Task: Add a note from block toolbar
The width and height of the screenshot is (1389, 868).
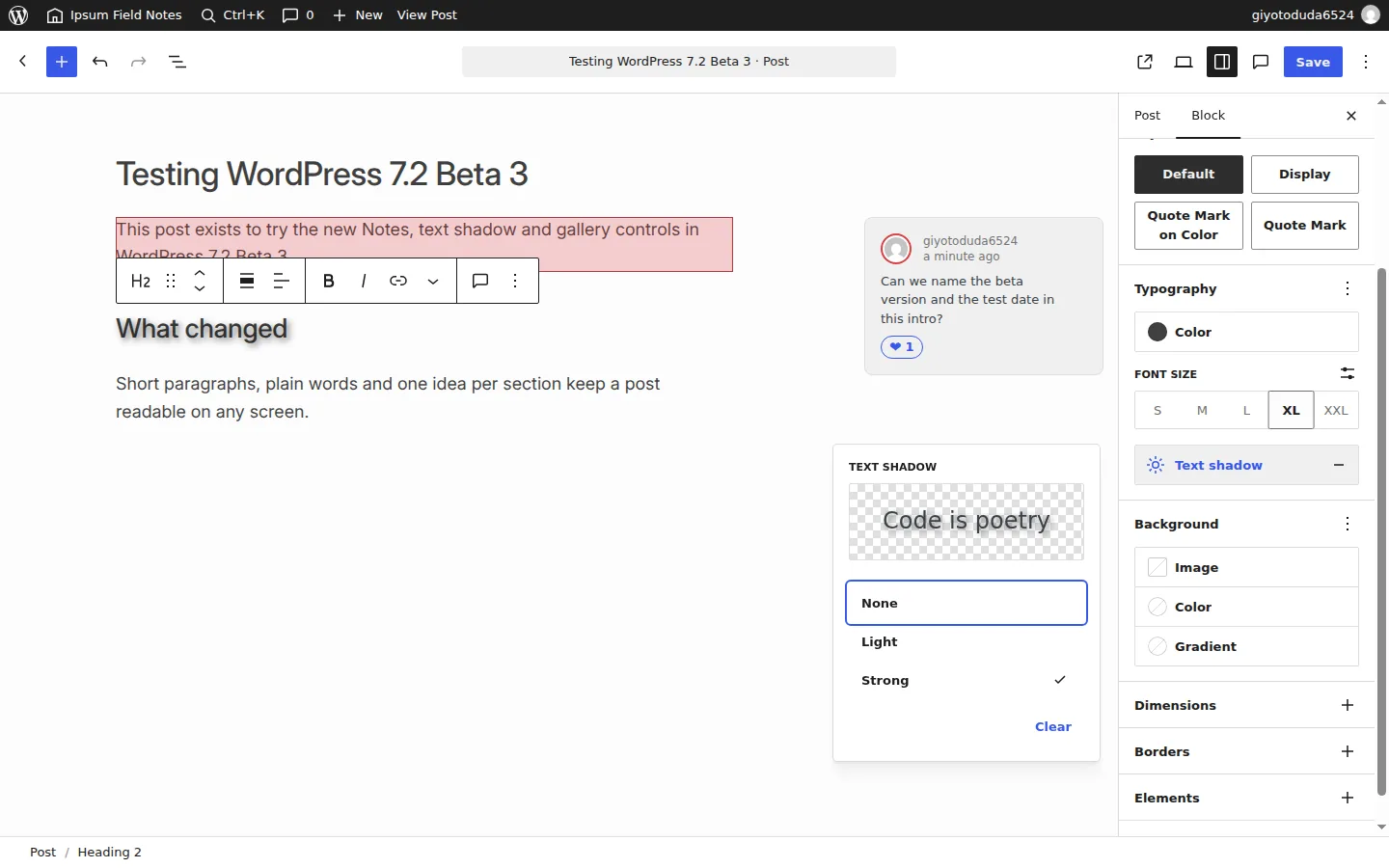Action: coord(480,281)
